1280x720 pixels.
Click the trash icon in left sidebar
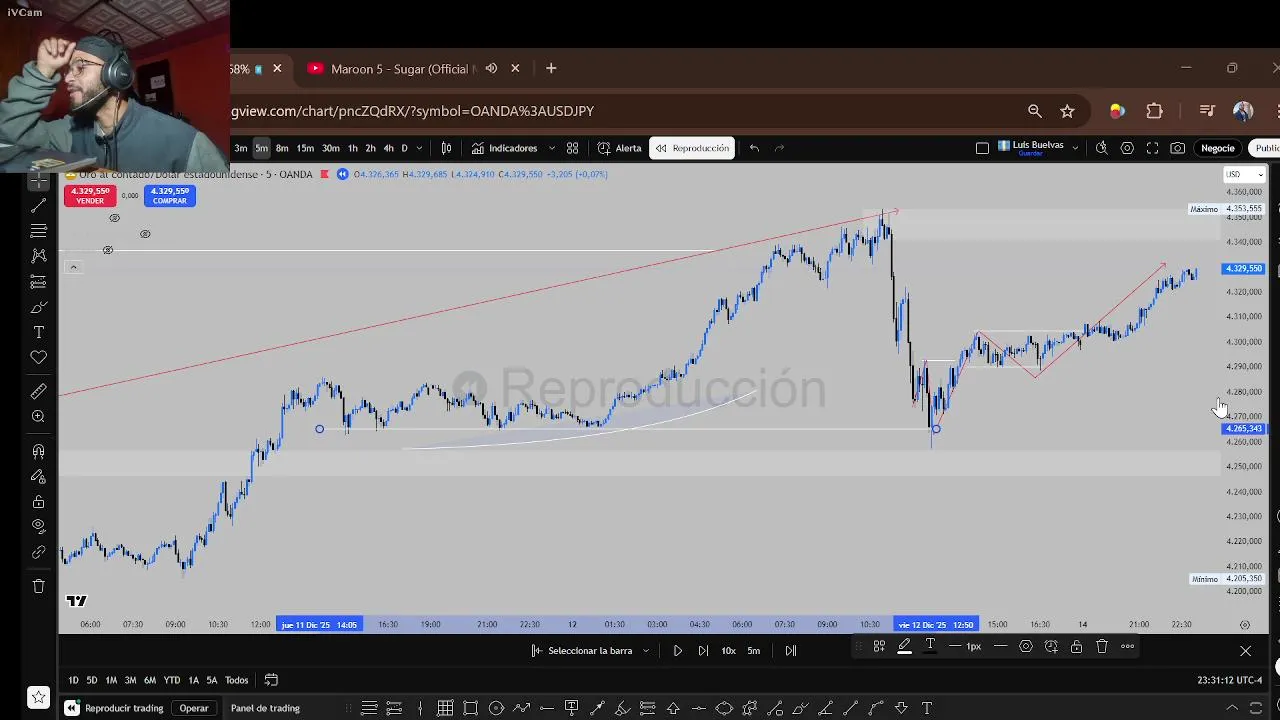point(38,586)
